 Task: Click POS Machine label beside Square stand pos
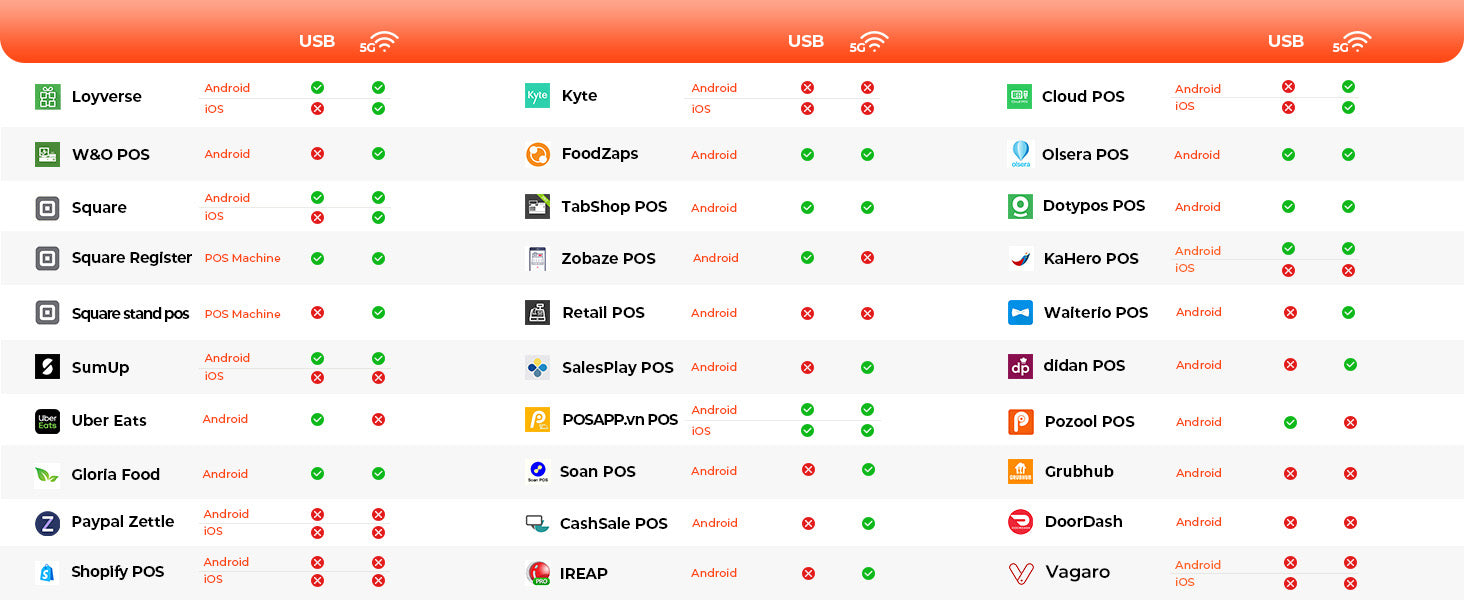[x=242, y=314]
